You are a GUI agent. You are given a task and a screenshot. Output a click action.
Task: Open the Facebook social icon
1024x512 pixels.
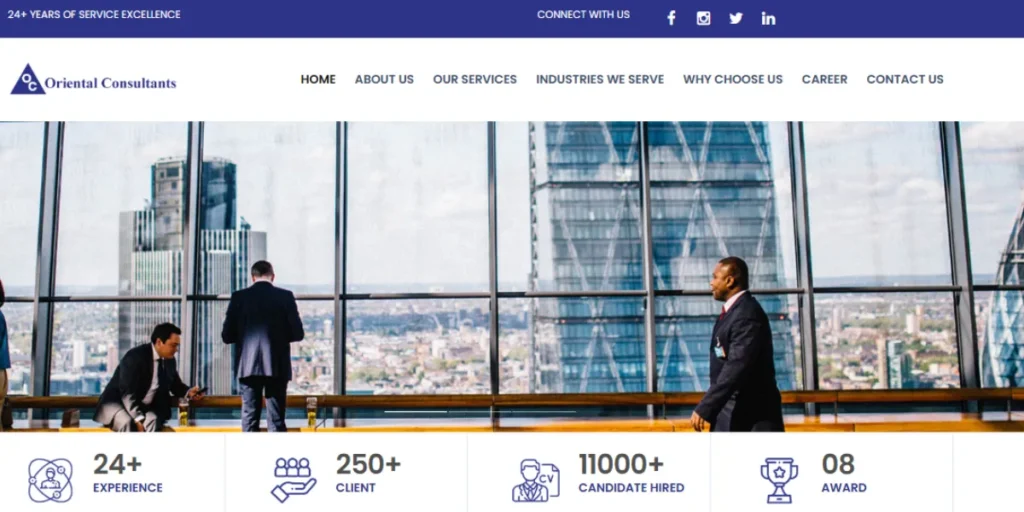click(671, 18)
